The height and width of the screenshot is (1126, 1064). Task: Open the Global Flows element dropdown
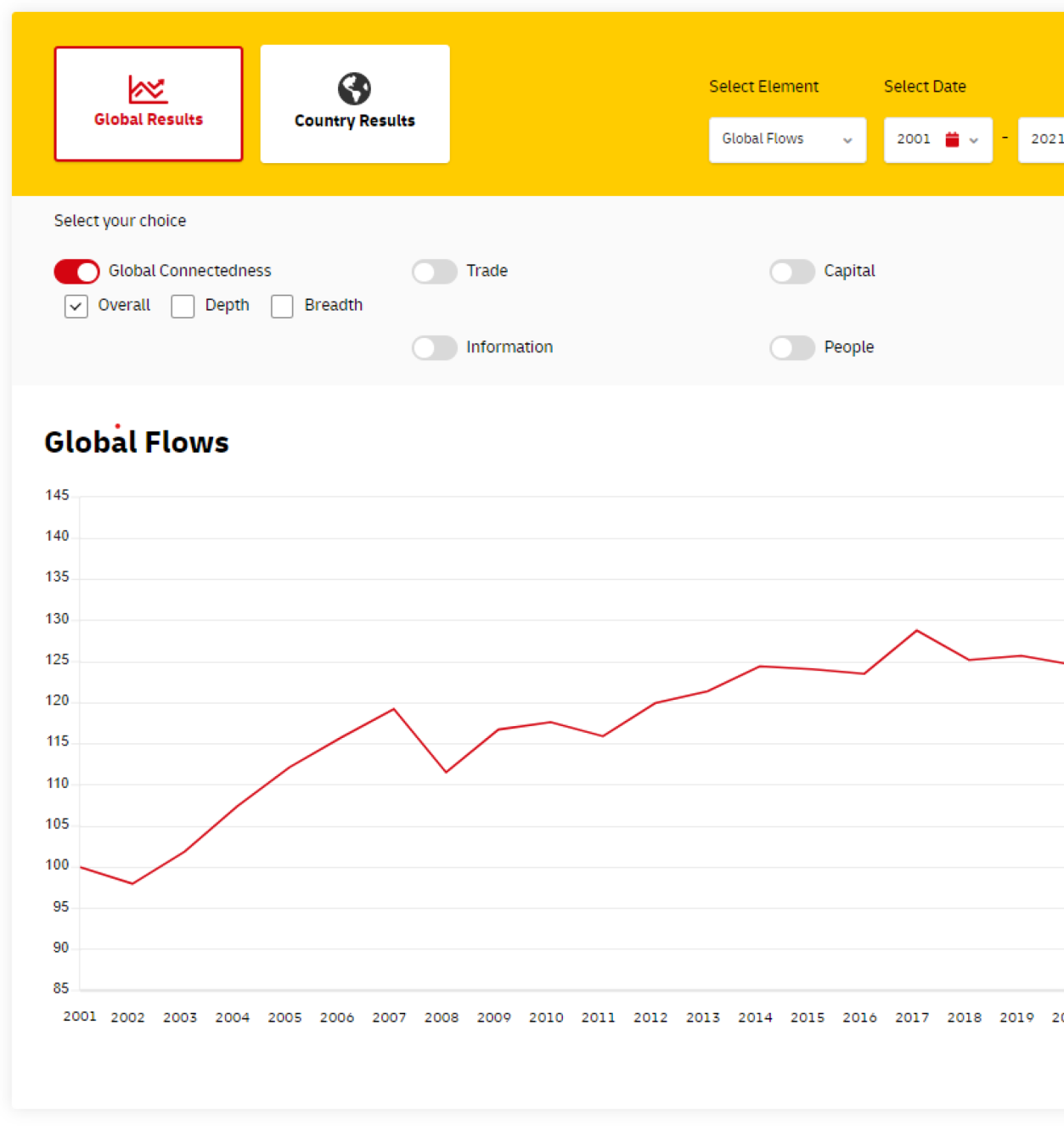[786, 139]
